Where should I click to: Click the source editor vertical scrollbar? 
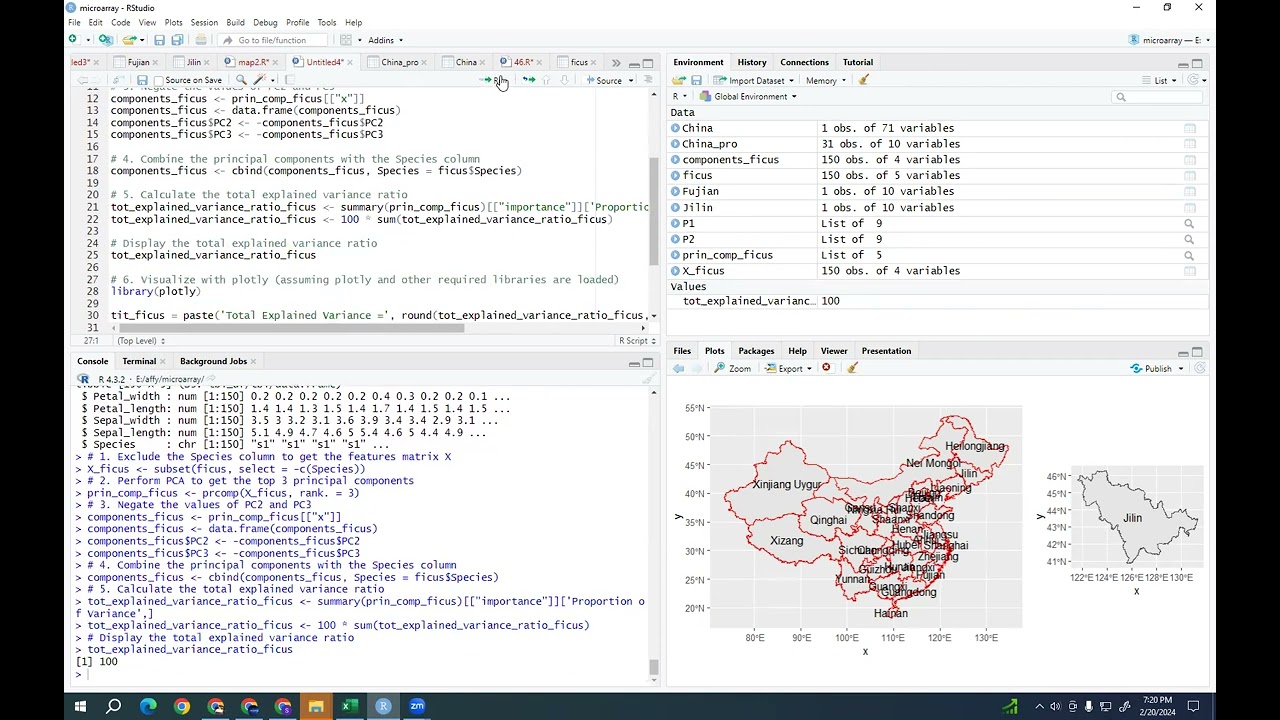(654, 210)
